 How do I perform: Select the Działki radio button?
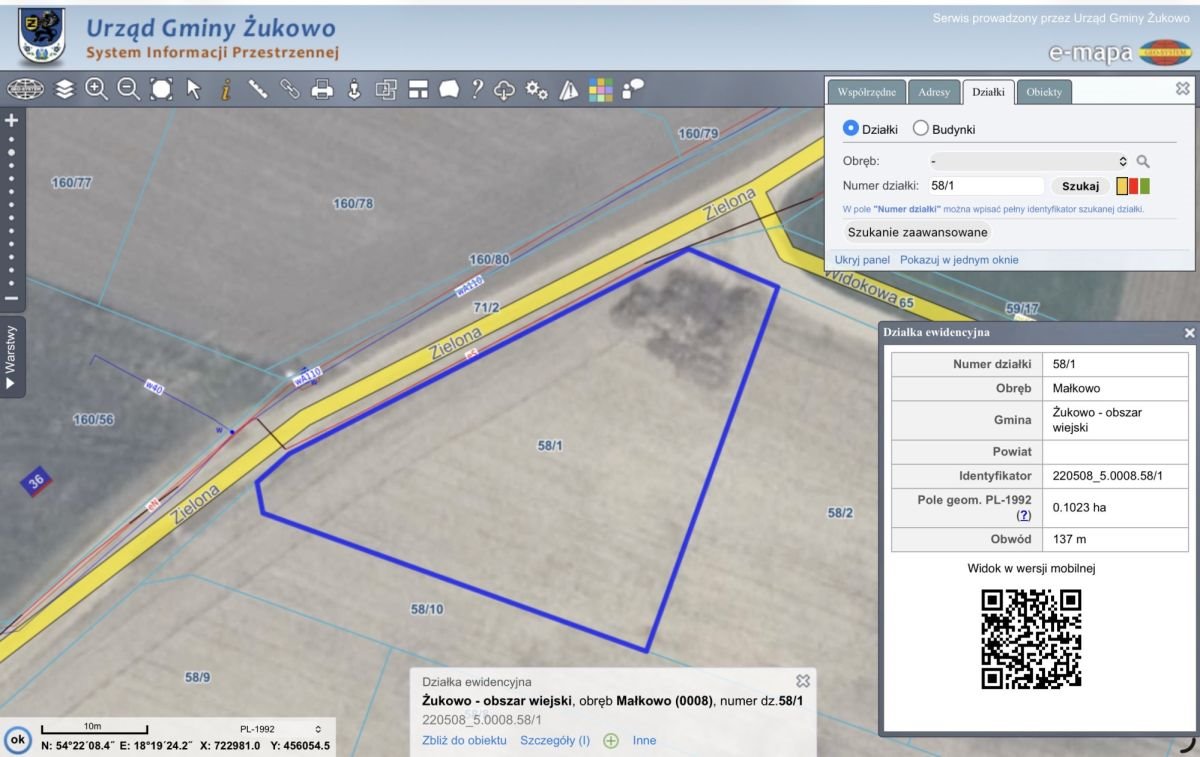(851, 129)
